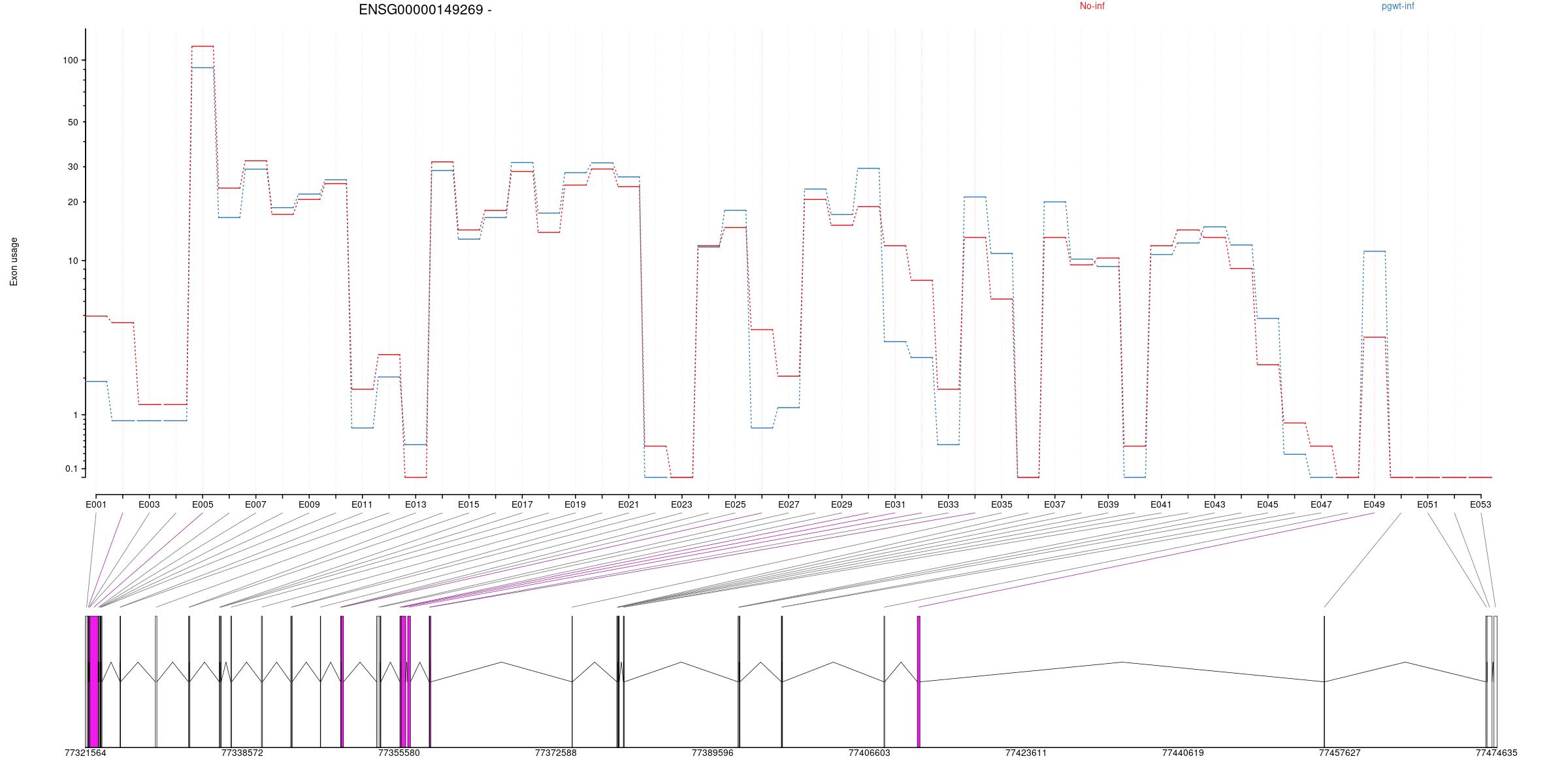The image size is (1568, 784).
Task: Click the blue E049 usage segment
Action: 1375,252
